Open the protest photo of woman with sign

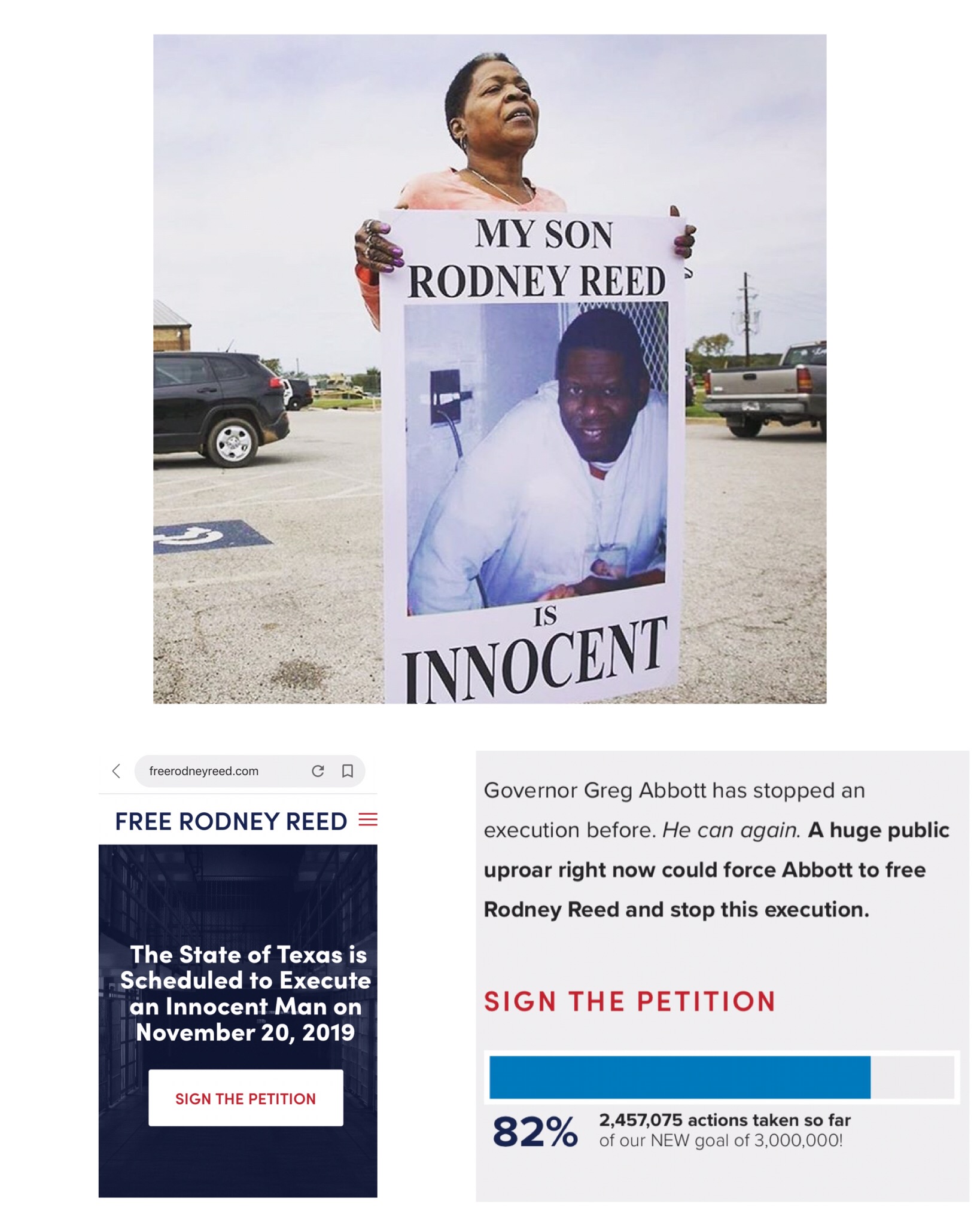[489, 368]
